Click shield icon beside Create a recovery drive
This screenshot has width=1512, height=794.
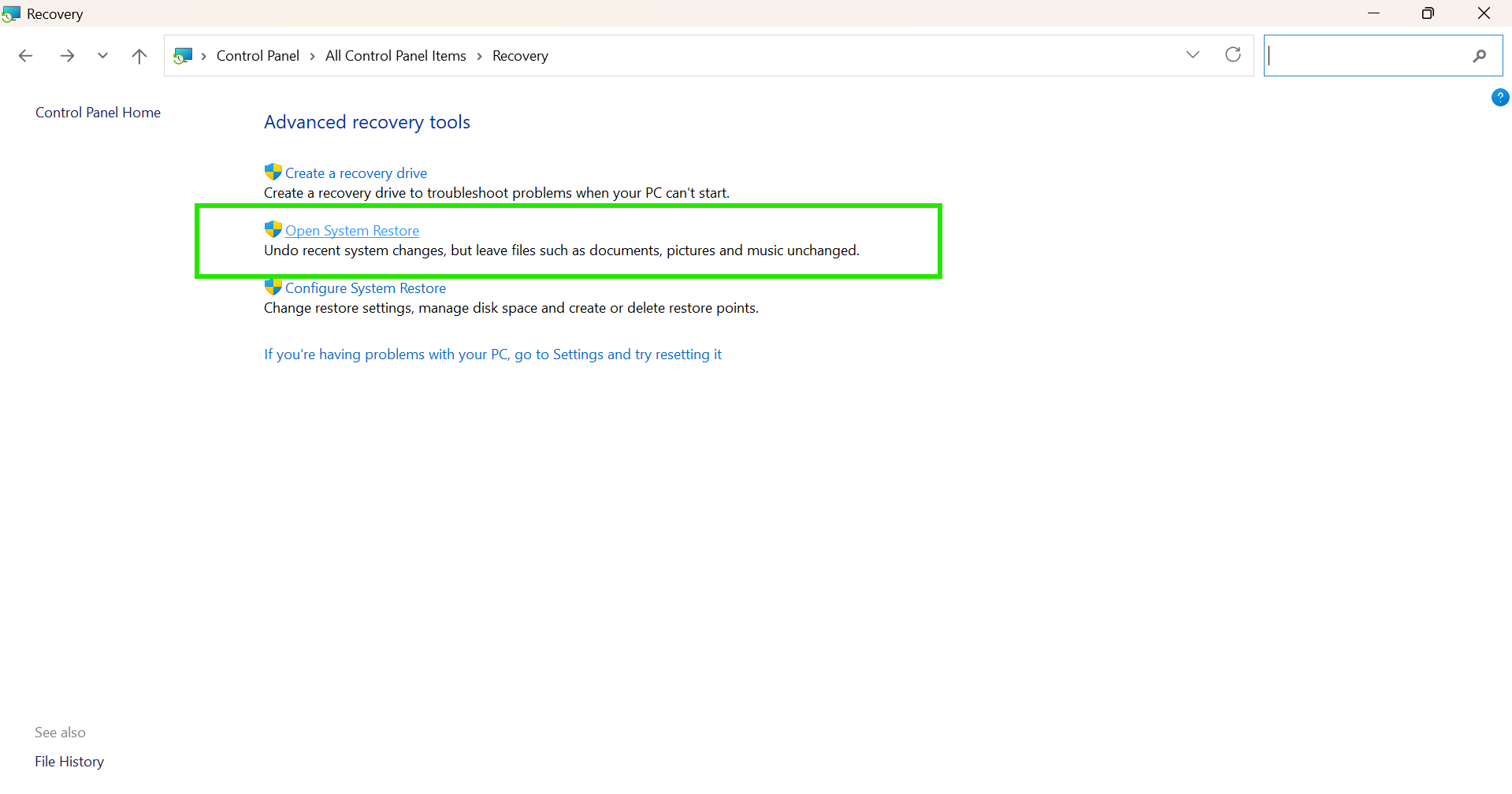click(273, 172)
